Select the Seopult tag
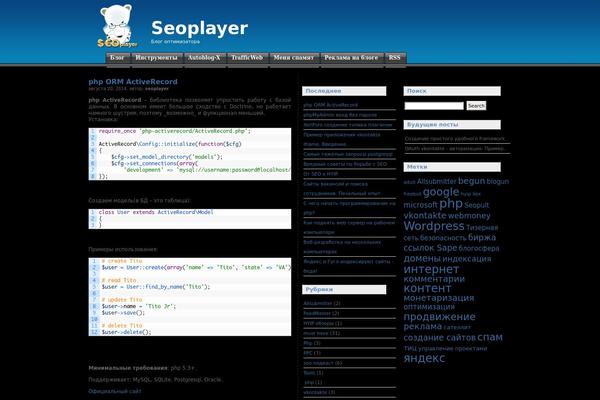This screenshot has width=600, height=400. point(476,205)
